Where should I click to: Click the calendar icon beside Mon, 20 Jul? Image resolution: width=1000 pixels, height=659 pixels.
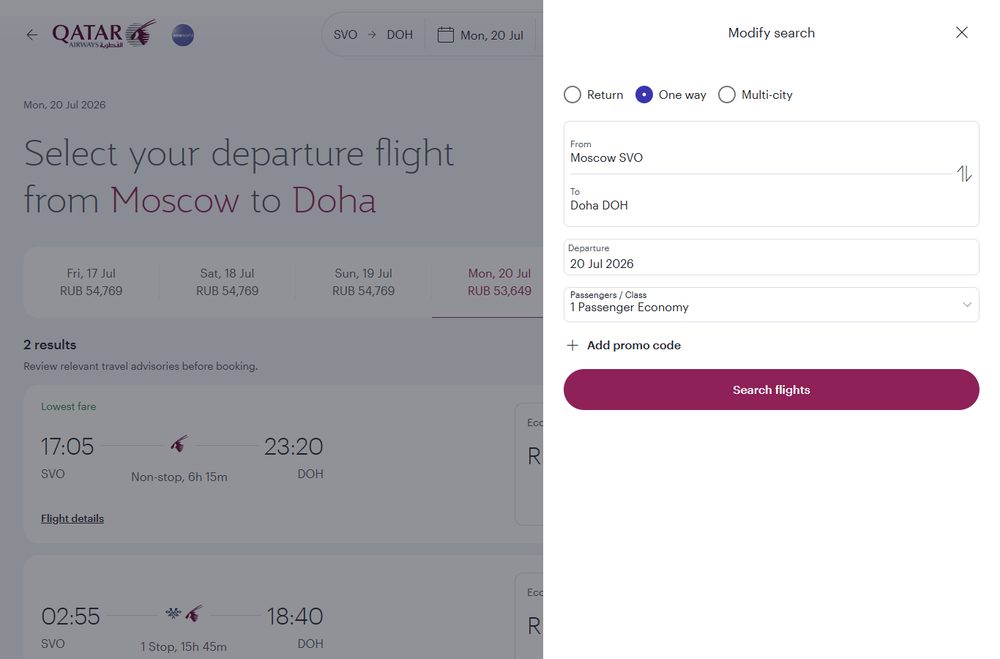445,34
